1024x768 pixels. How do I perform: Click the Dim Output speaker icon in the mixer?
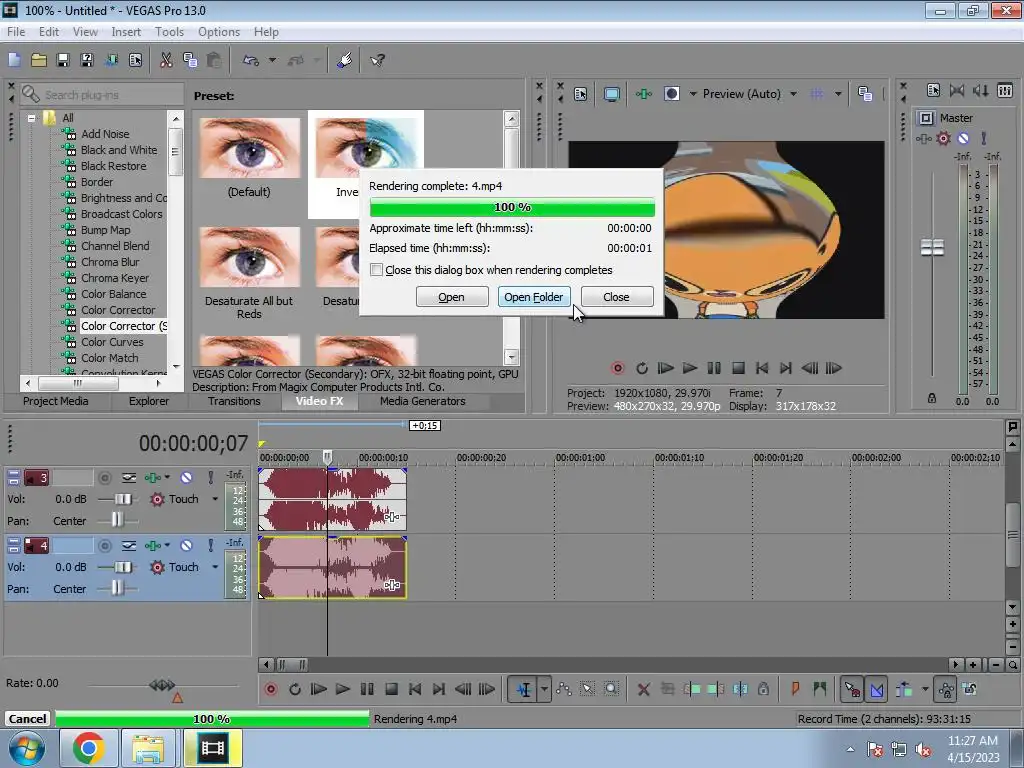click(x=980, y=90)
